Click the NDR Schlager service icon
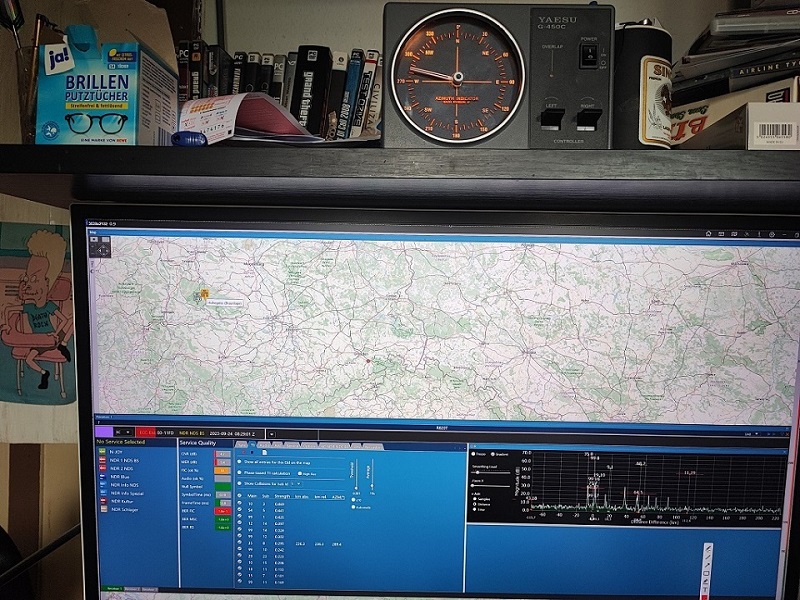This screenshot has width=800, height=600. point(102,510)
